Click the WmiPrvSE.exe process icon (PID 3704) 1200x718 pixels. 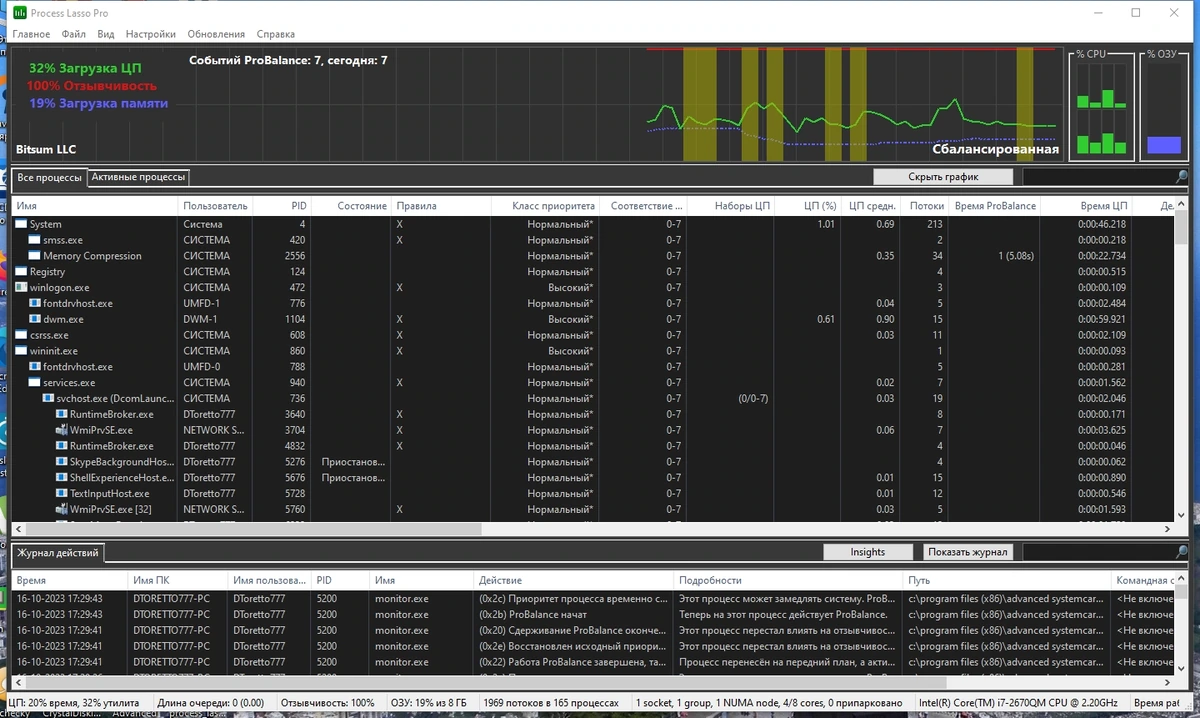point(61,430)
